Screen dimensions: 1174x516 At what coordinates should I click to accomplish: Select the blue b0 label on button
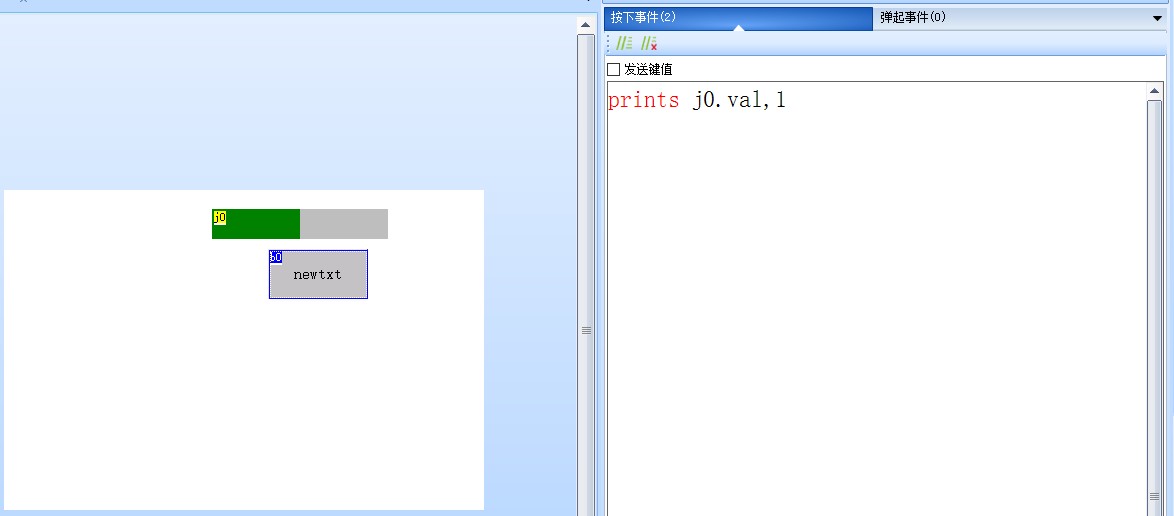pyautogui.click(x=275, y=257)
